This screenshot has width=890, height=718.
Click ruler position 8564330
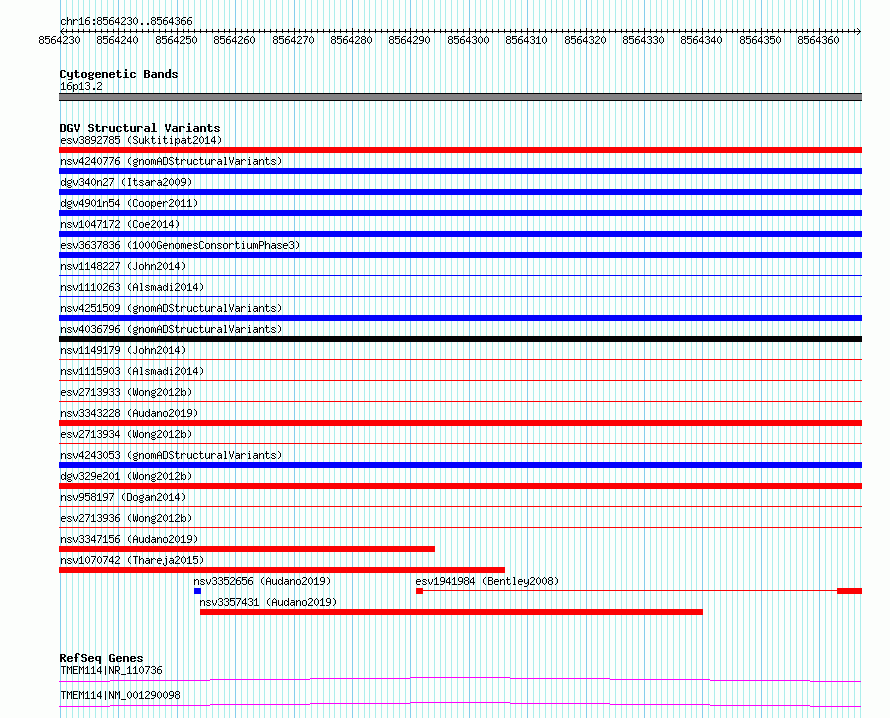[x=643, y=40]
